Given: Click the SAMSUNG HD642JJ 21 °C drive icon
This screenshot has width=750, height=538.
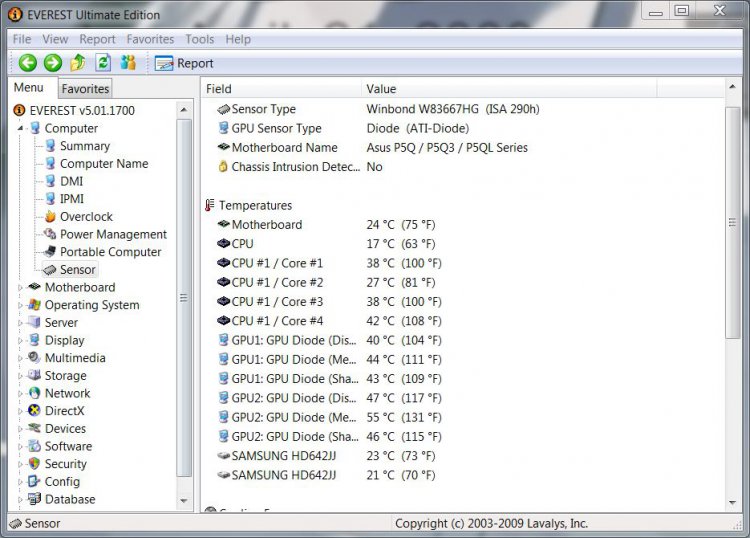Looking at the screenshot, I should pos(223,475).
